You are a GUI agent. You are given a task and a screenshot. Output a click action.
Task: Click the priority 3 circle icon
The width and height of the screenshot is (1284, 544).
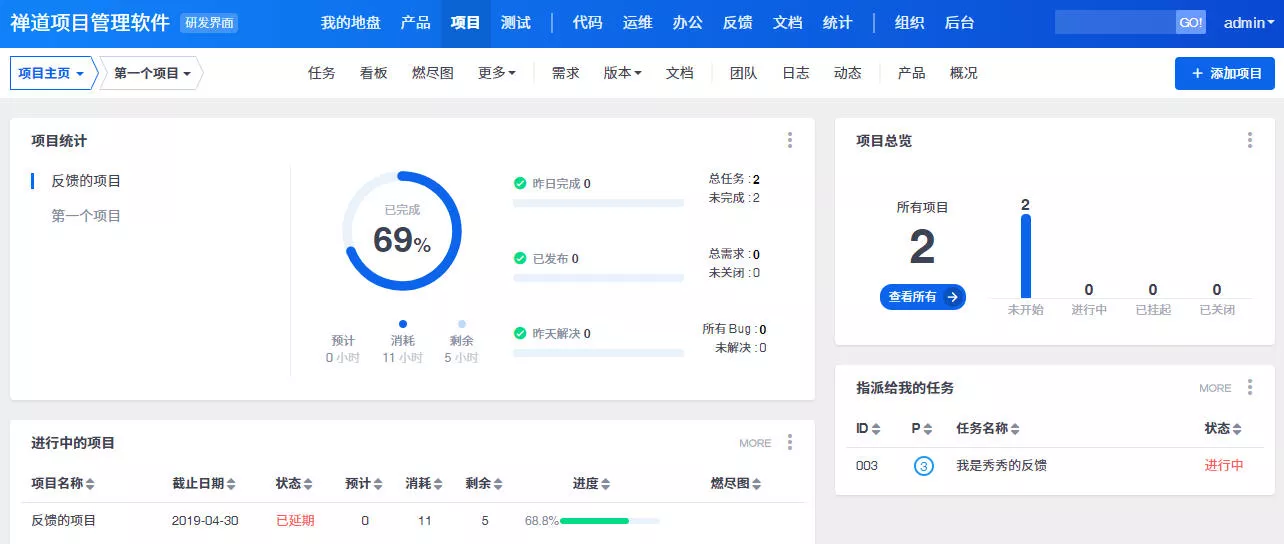(x=924, y=466)
